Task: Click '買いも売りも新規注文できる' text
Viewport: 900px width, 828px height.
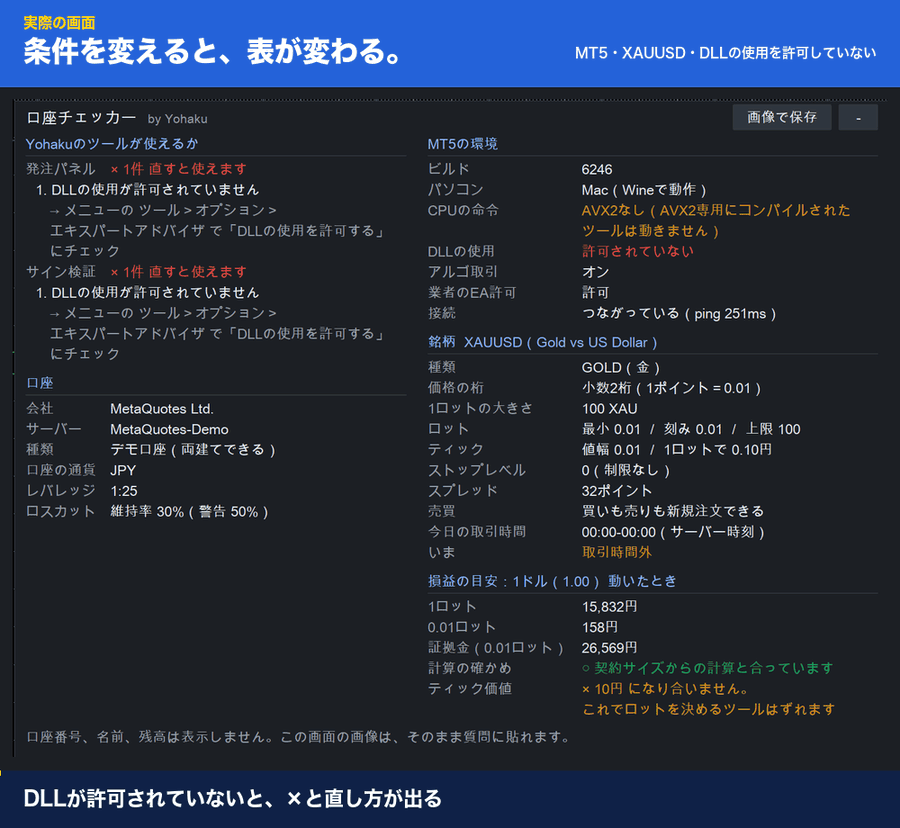Action: coord(673,511)
